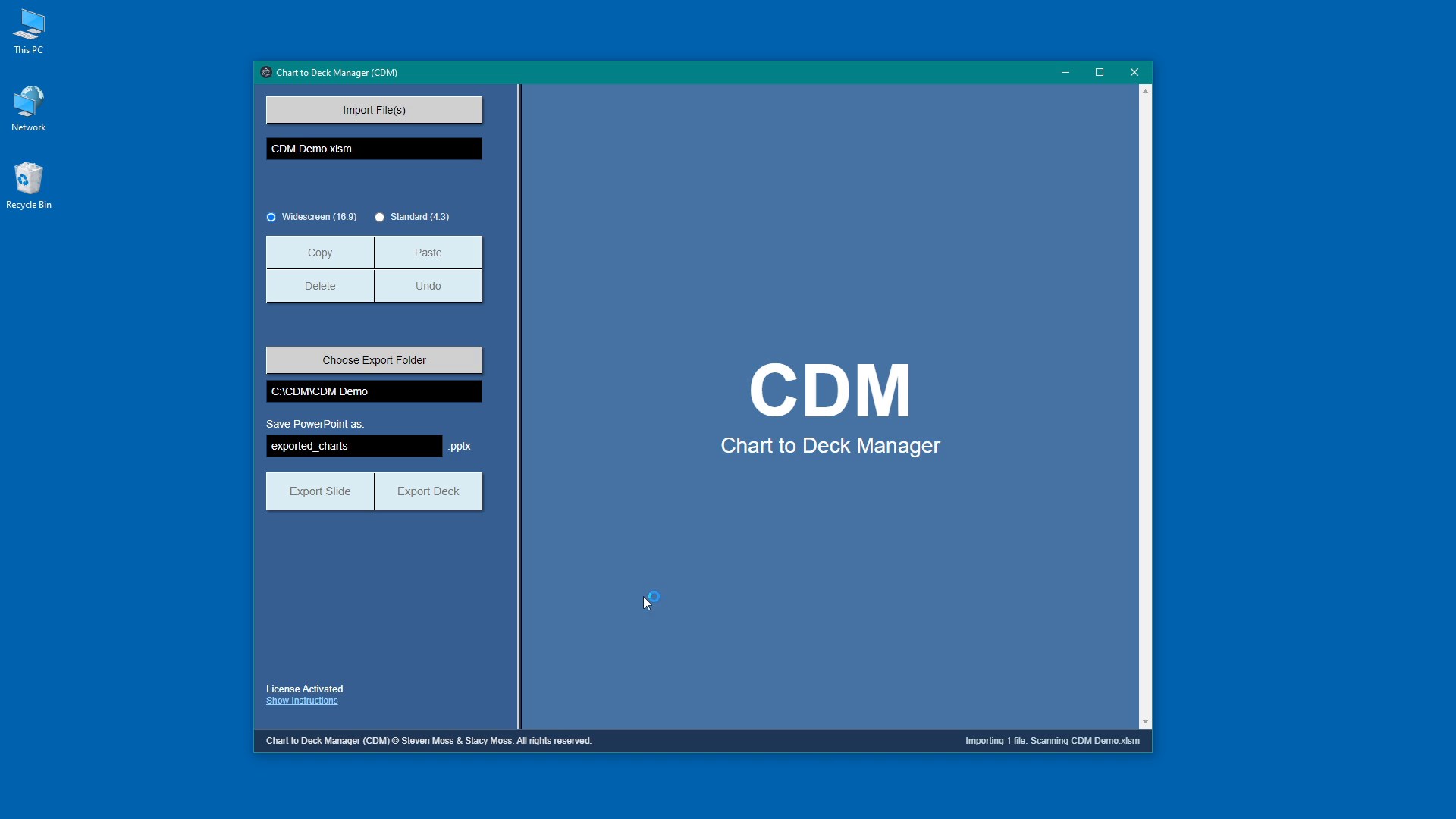Select the Network desktop icon
The height and width of the screenshot is (819, 1456).
(29, 108)
